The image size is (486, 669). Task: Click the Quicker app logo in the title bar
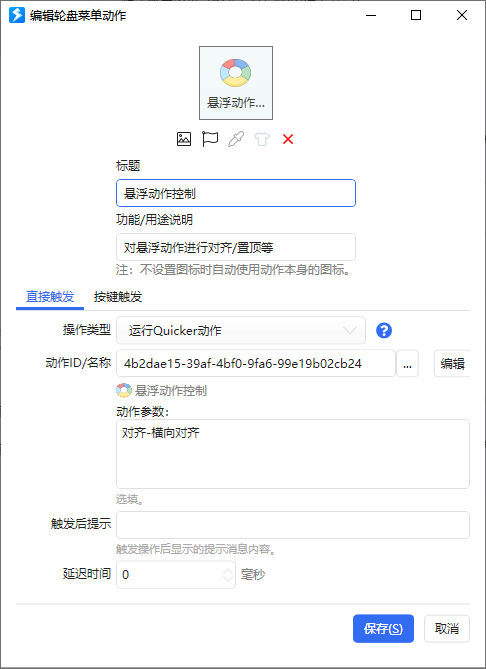point(17,15)
